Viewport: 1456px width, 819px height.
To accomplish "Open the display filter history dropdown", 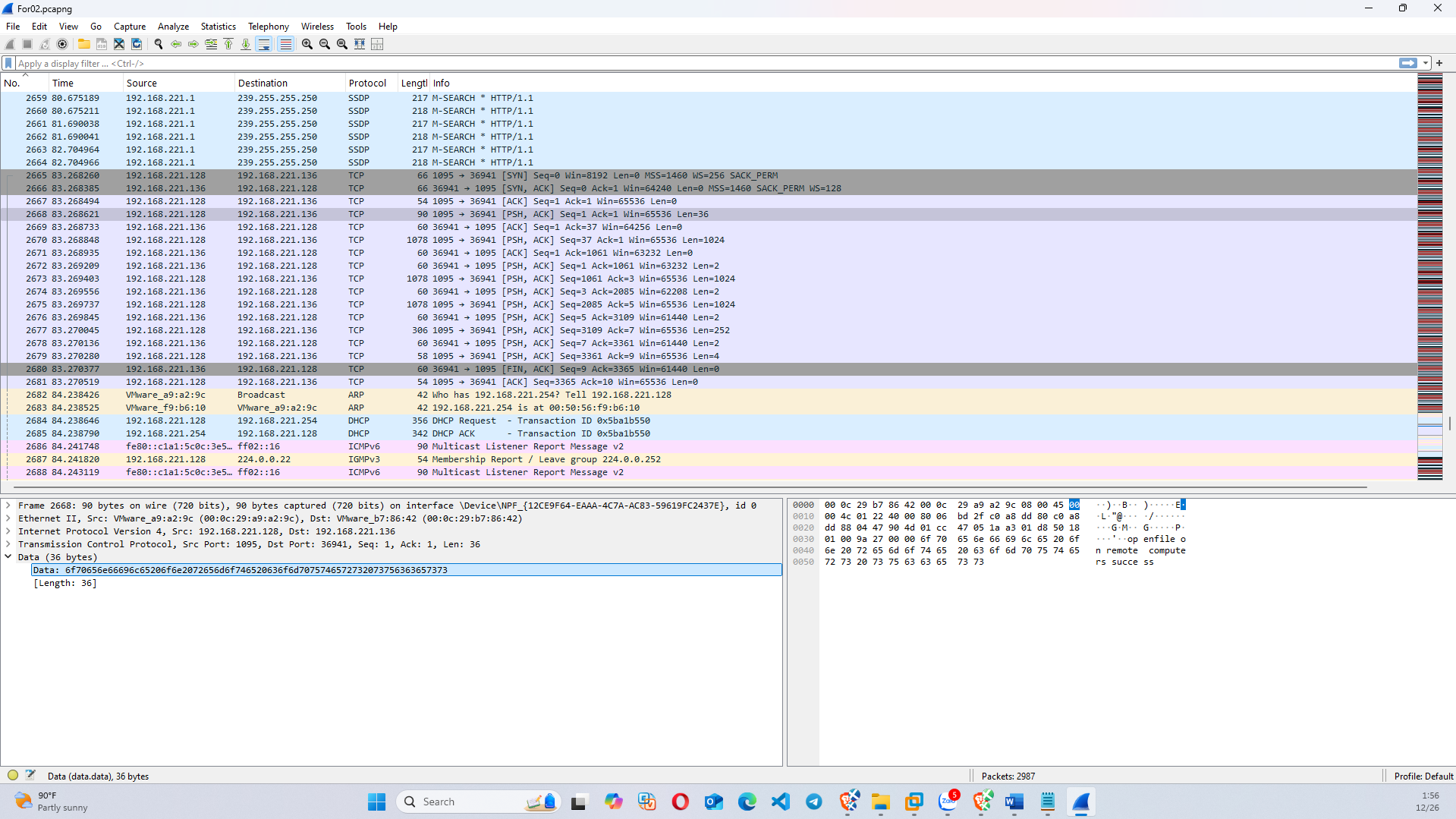I will (x=1425, y=63).
